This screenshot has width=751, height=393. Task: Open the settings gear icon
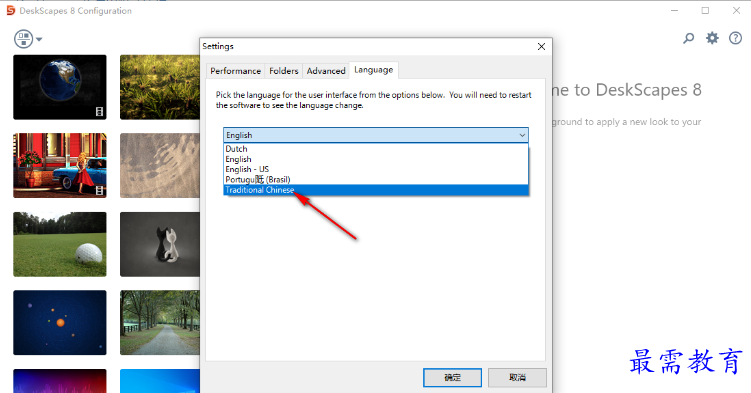pos(712,38)
